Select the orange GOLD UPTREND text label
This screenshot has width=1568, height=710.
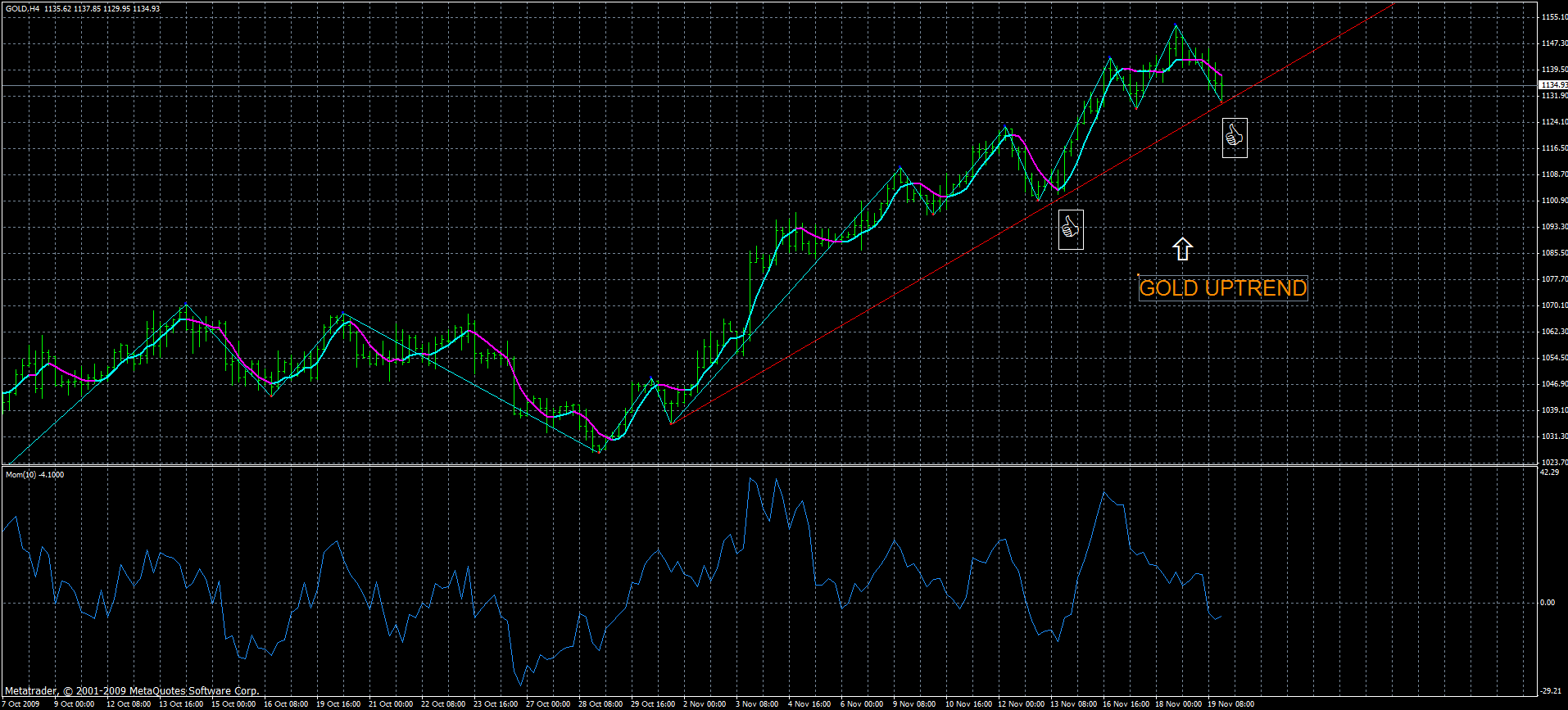tap(1222, 288)
